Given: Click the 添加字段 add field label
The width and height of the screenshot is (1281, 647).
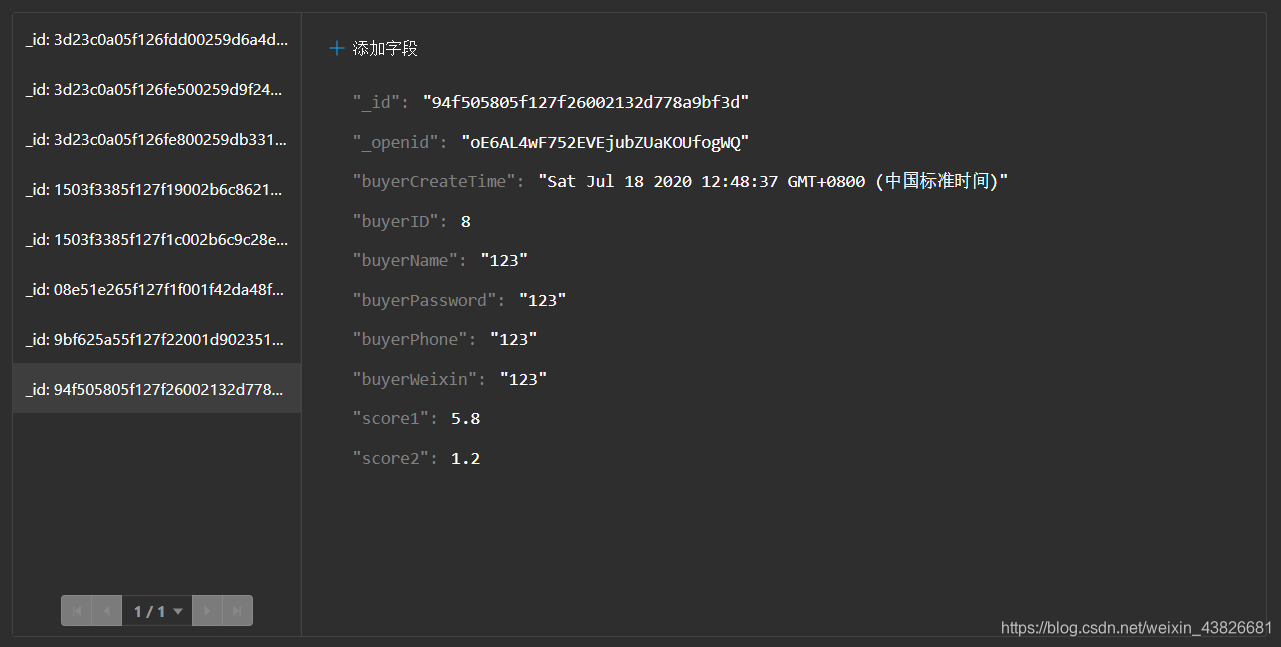Looking at the screenshot, I should [385, 48].
